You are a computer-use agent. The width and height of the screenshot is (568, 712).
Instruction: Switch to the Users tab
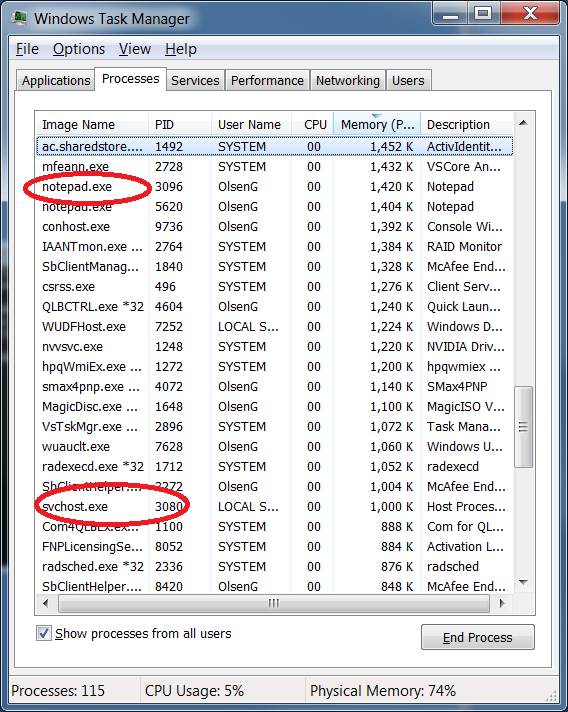408,80
